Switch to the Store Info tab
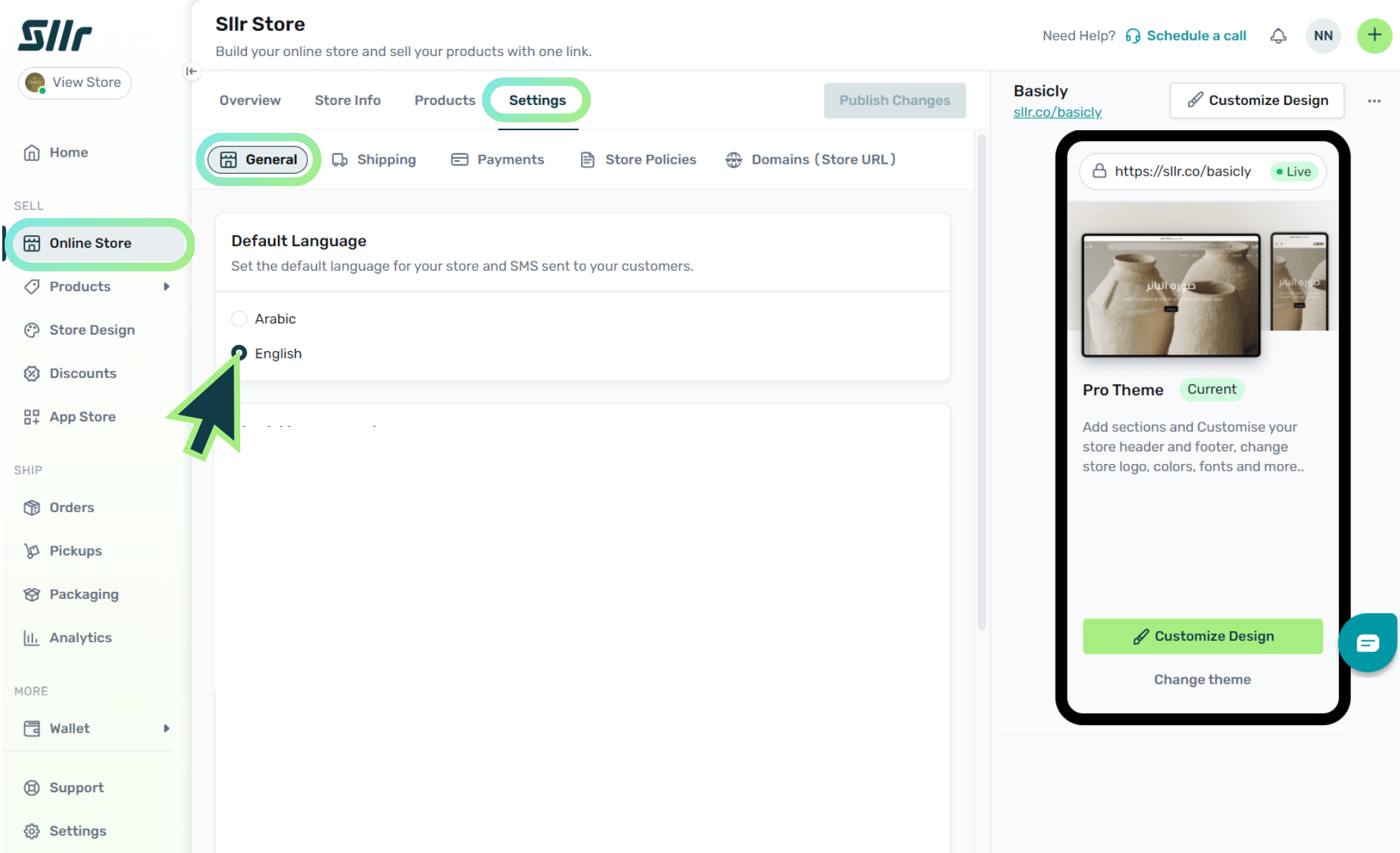This screenshot has height=853, width=1400. coord(347,100)
